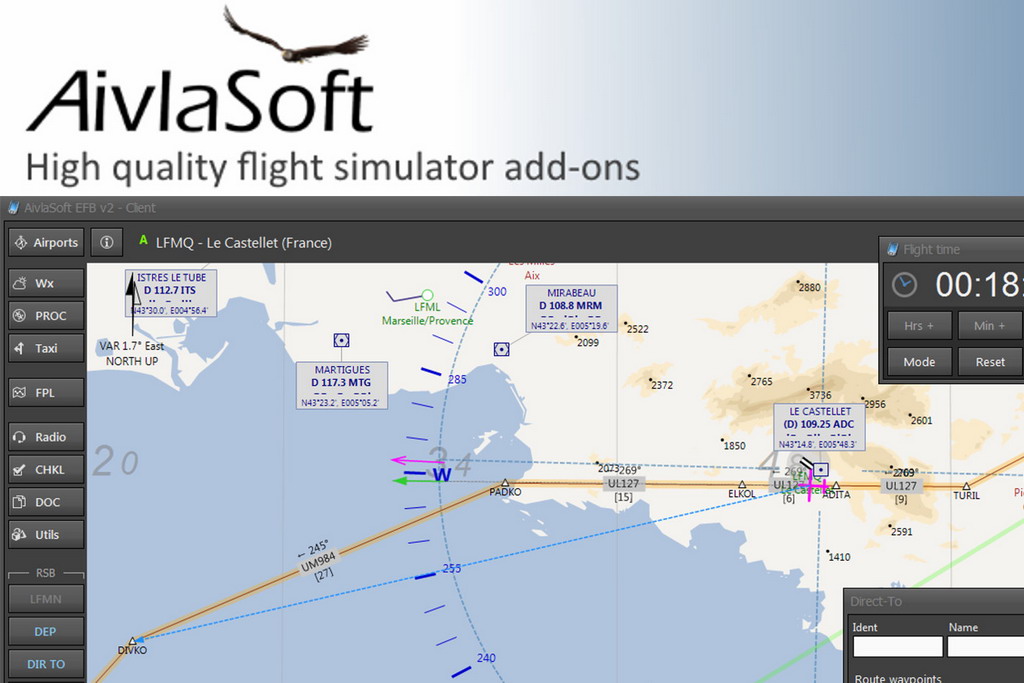The image size is (1024, 683).
Task: Switch flight timer Mode
Action: 918,362
